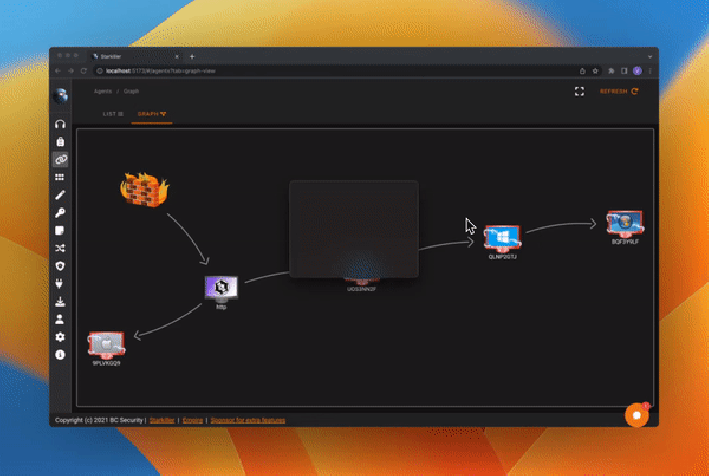Select the Windows agent node QLNP2GTU

point(501,238)
